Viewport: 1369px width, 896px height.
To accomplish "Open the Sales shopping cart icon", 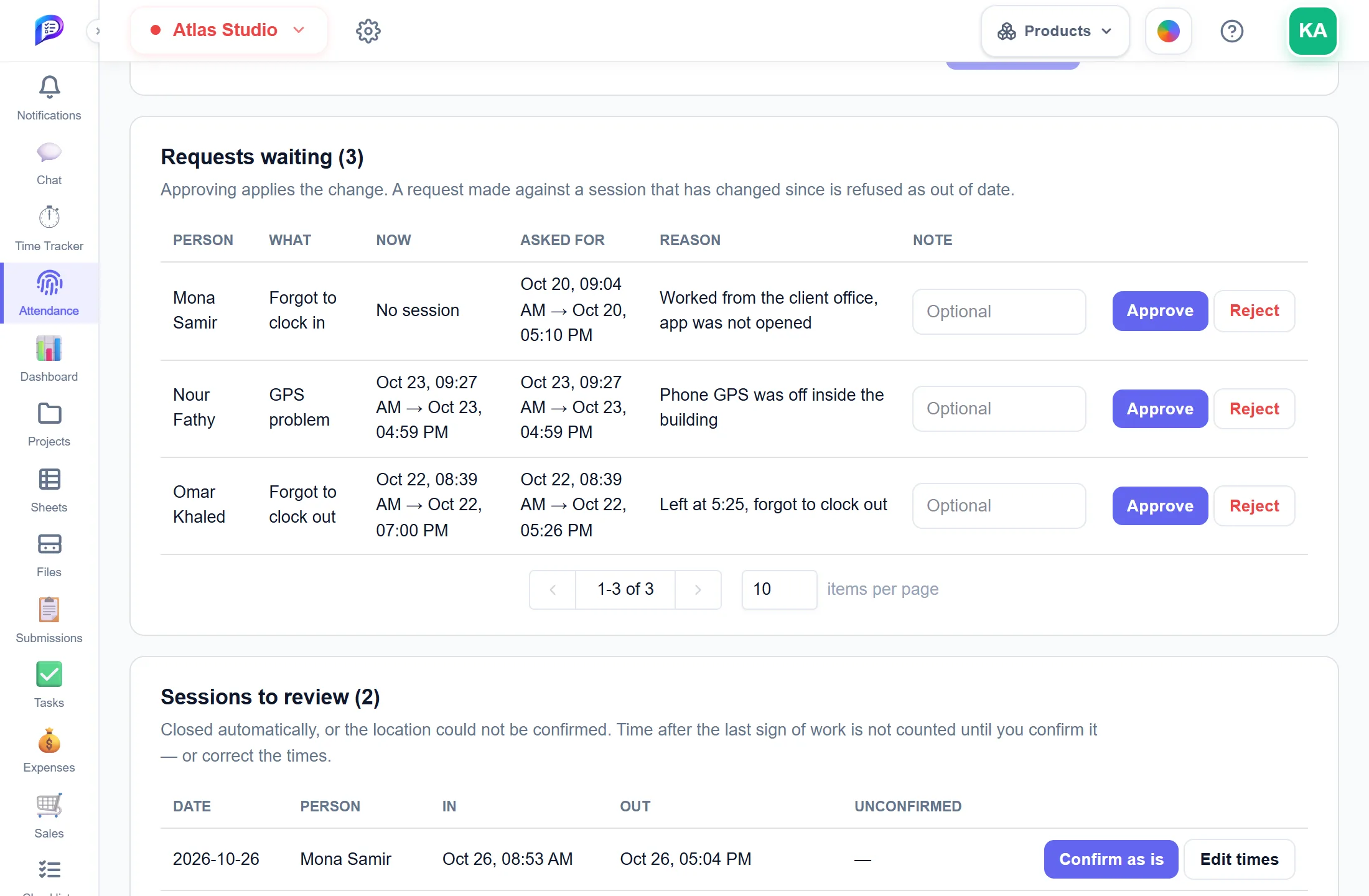I will [49, 805].
